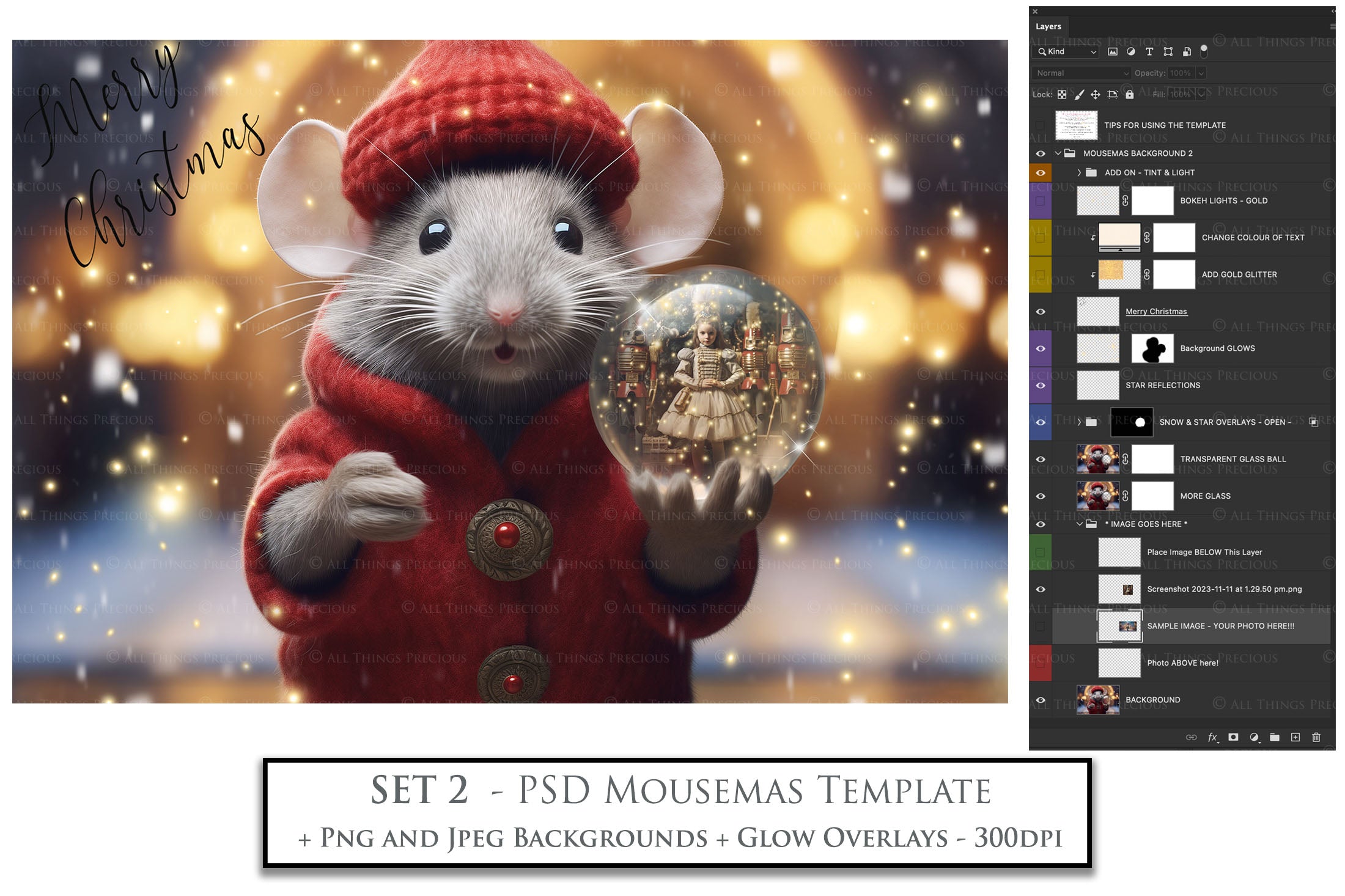The image size is (1345, 896).
Task: Click the Merry Christmas text layer
Action: point(1156,311)
